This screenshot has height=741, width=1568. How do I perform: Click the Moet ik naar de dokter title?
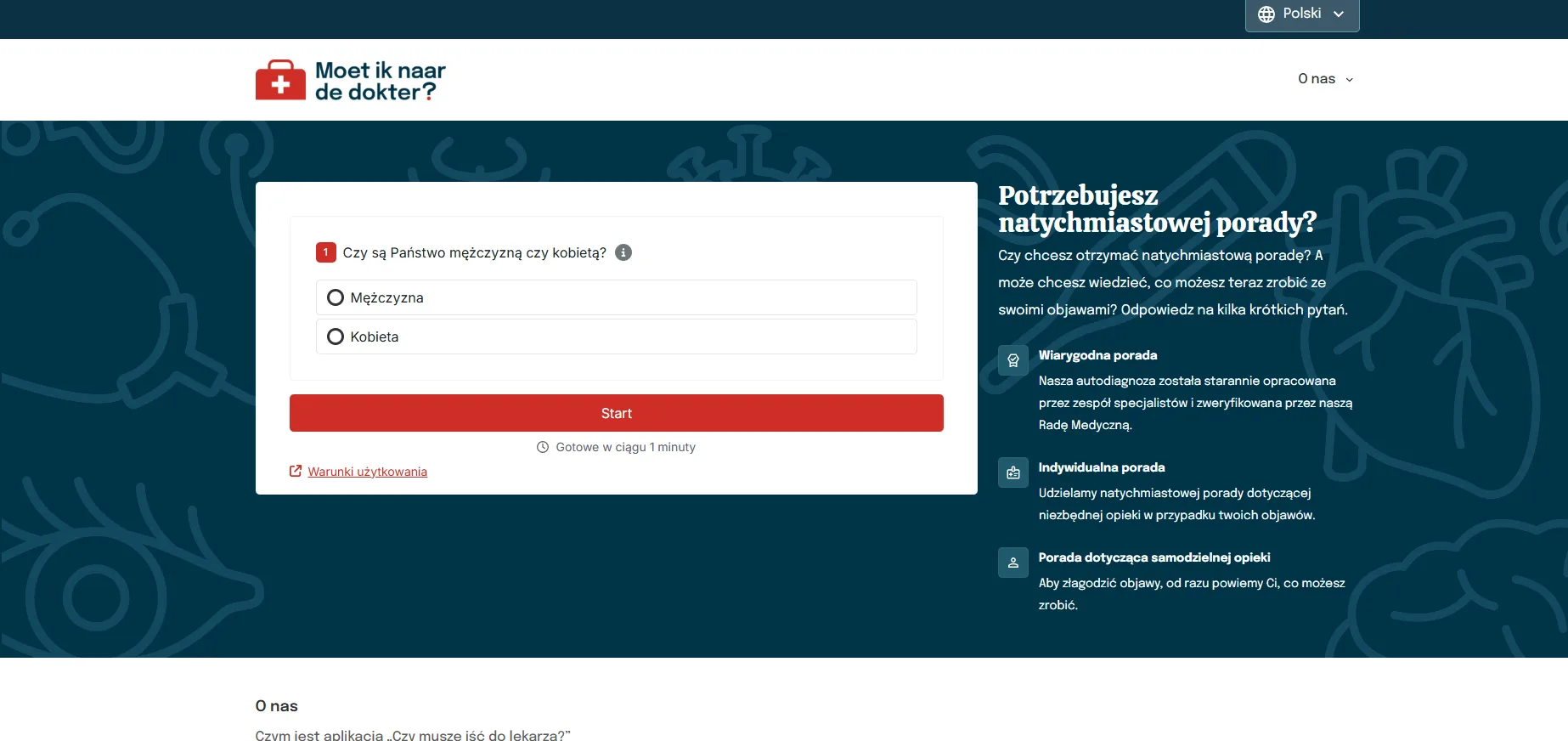click(380, 81)
